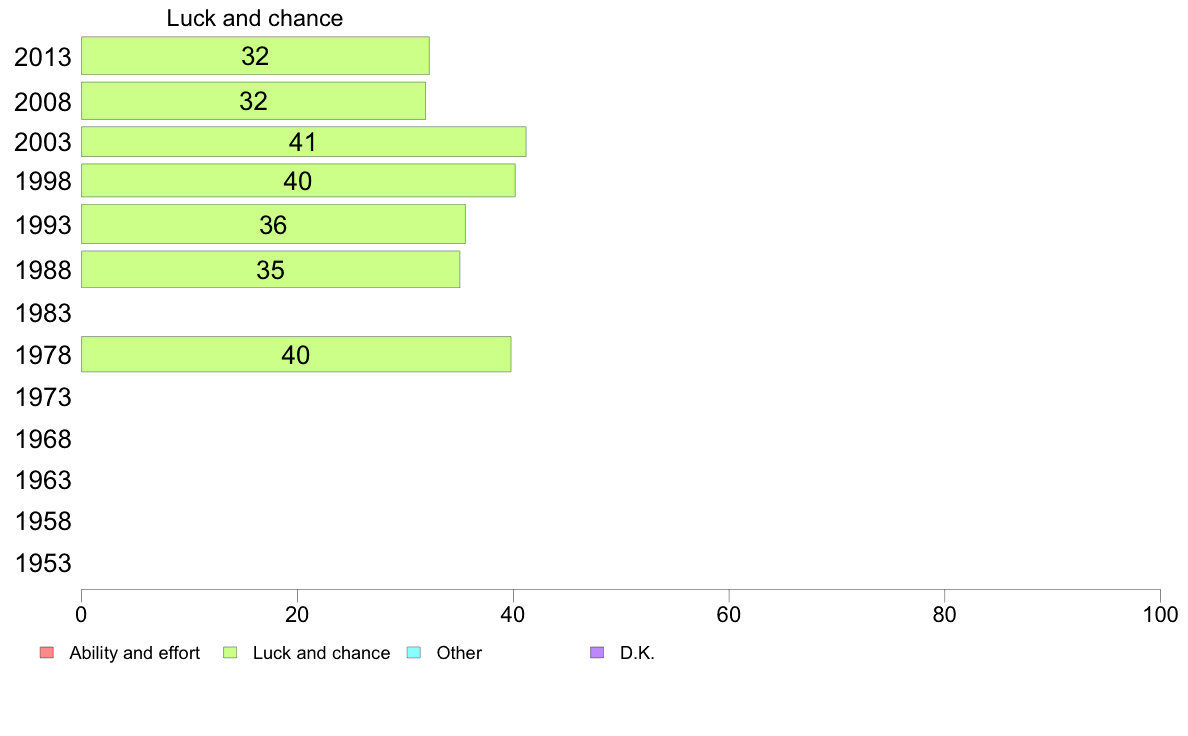The width and height of the screenshot is (1188, 736).
Task: Select the 1978 bar showing 40
Action: coord(296,354)
